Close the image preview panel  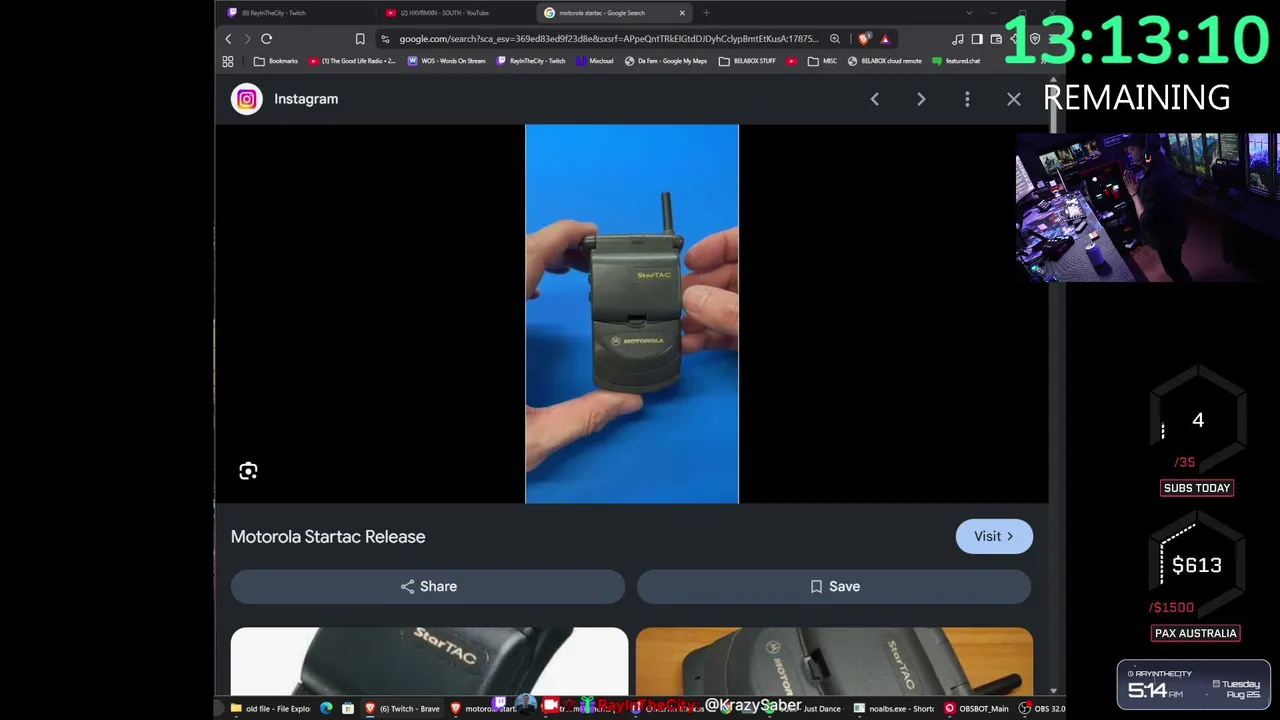[1014, 99]
